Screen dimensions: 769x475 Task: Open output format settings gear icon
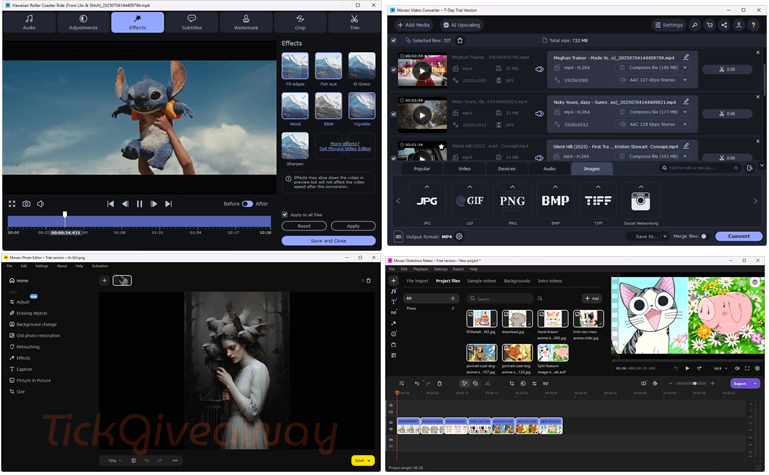click(459, 236)
